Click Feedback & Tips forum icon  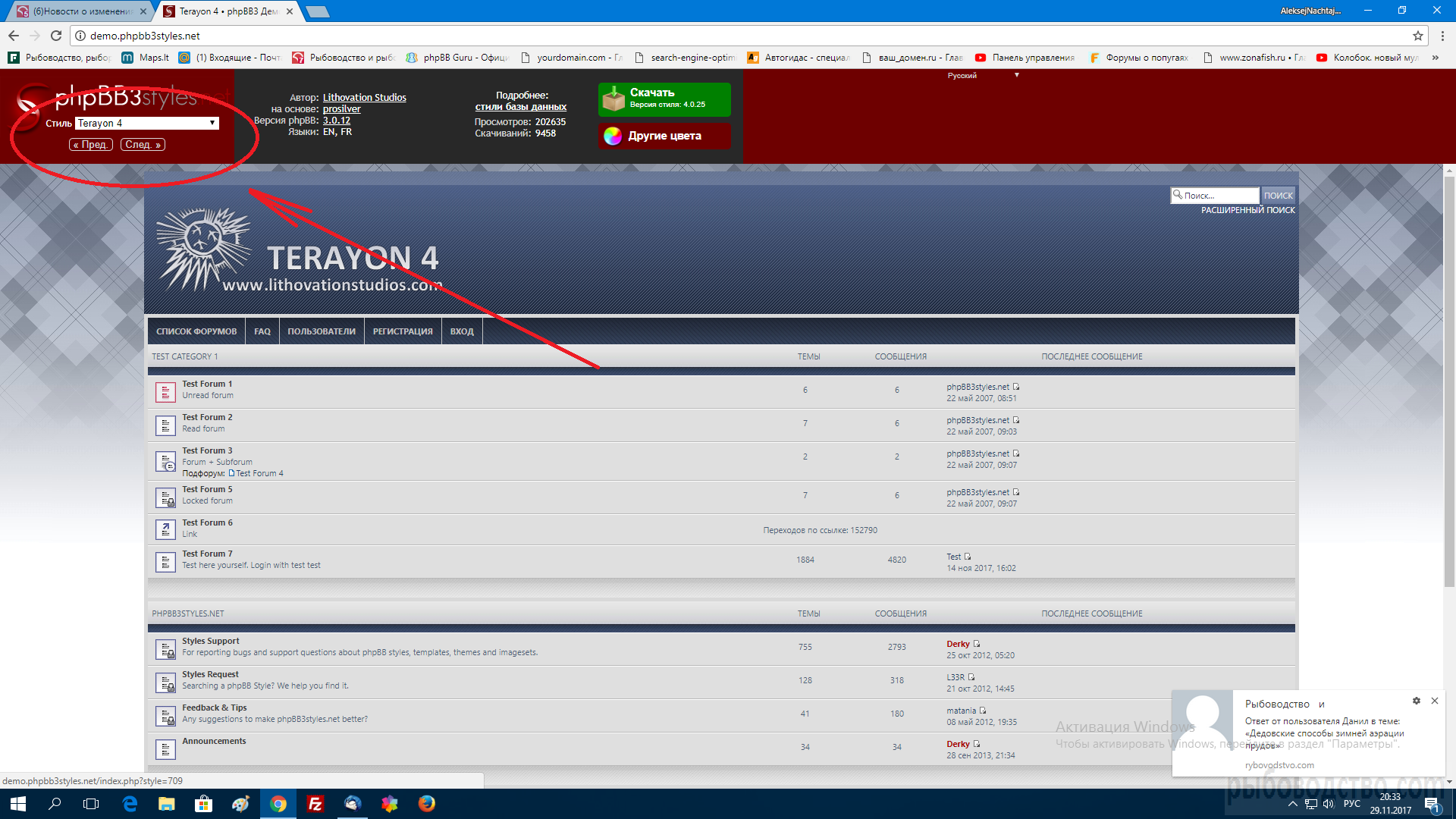pyautogui.click(x=165, y=716)
